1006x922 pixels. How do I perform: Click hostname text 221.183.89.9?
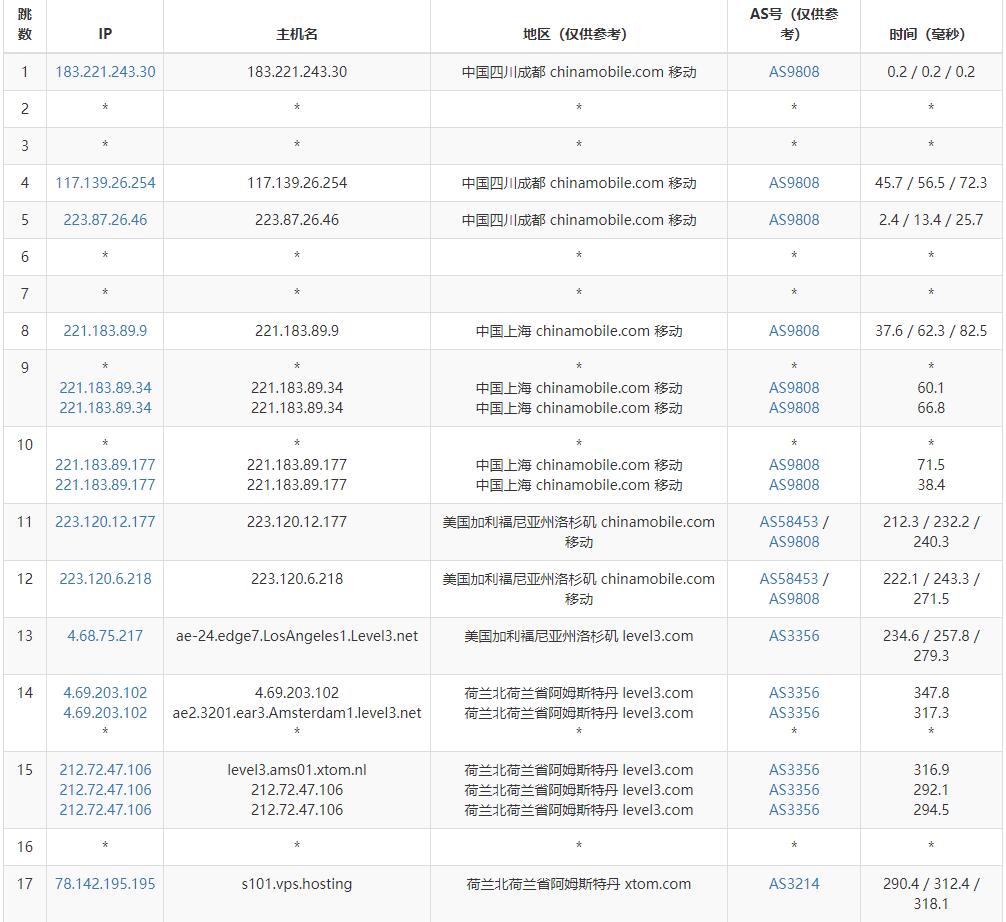[x=297, y=331]
